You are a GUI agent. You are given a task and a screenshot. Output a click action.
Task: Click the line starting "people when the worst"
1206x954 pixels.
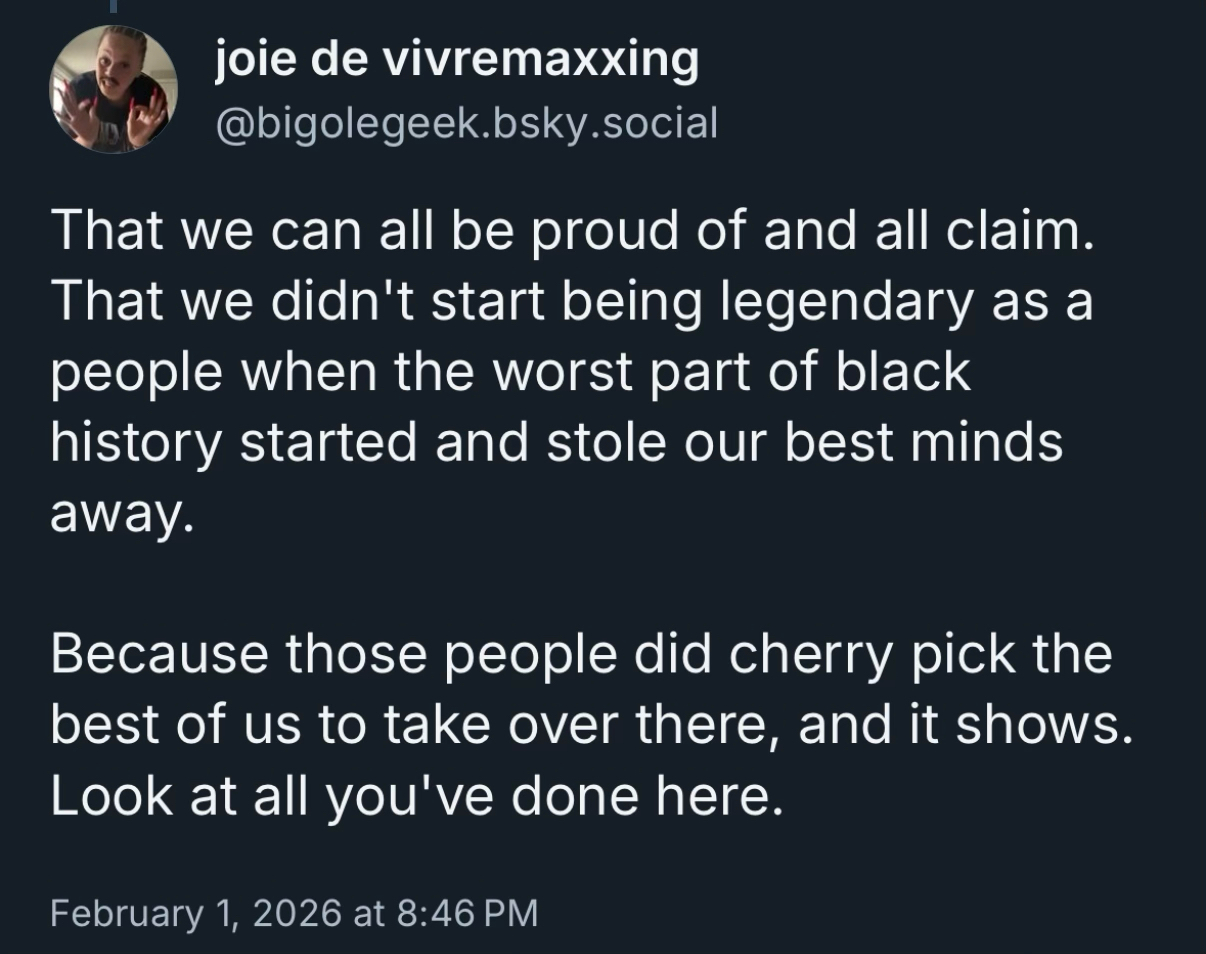(x=510, y=372)
